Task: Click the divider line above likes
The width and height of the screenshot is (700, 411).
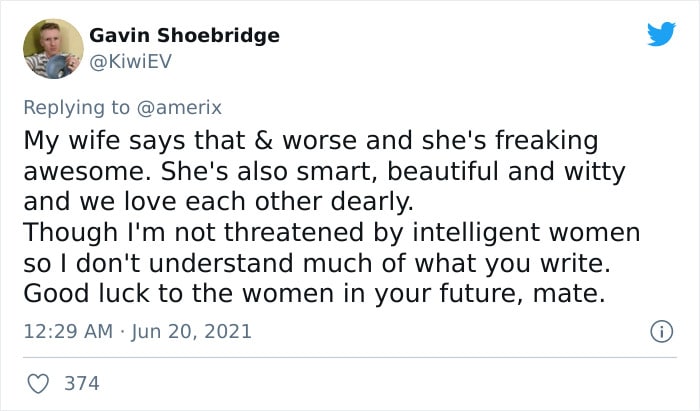Action: 350,357
